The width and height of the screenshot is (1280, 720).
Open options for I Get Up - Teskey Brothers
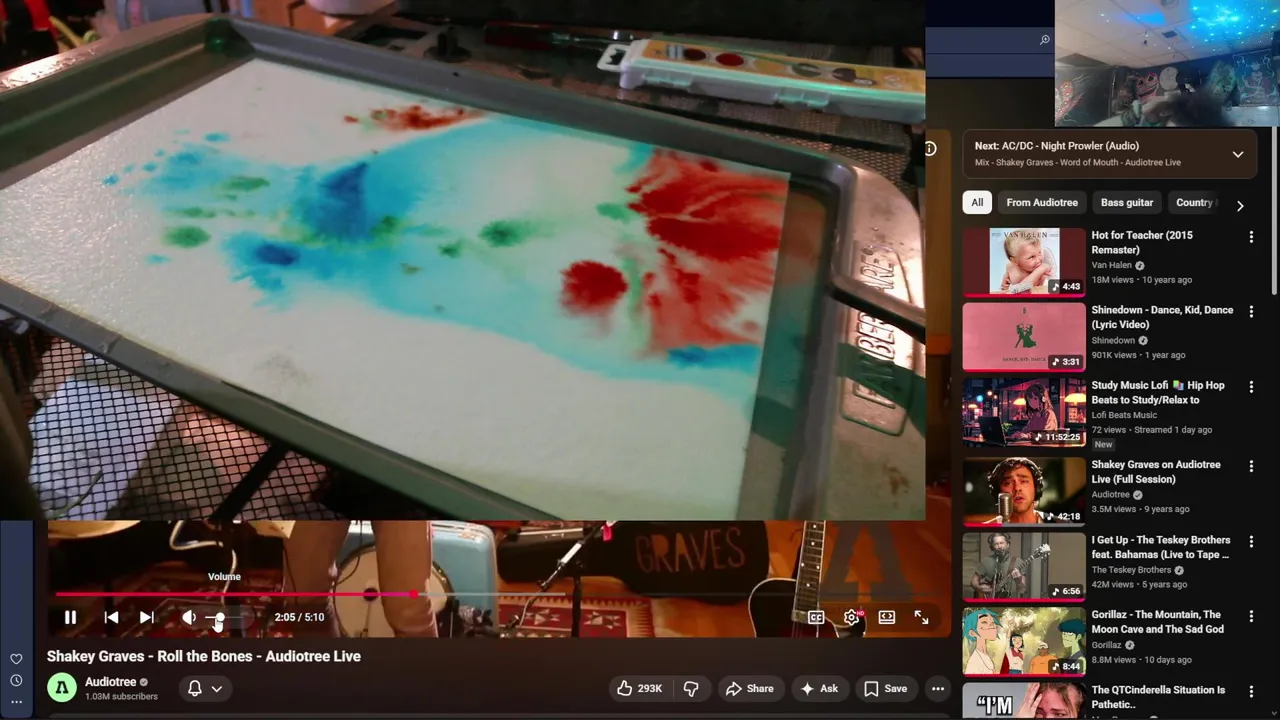(x=1250, y=542)
